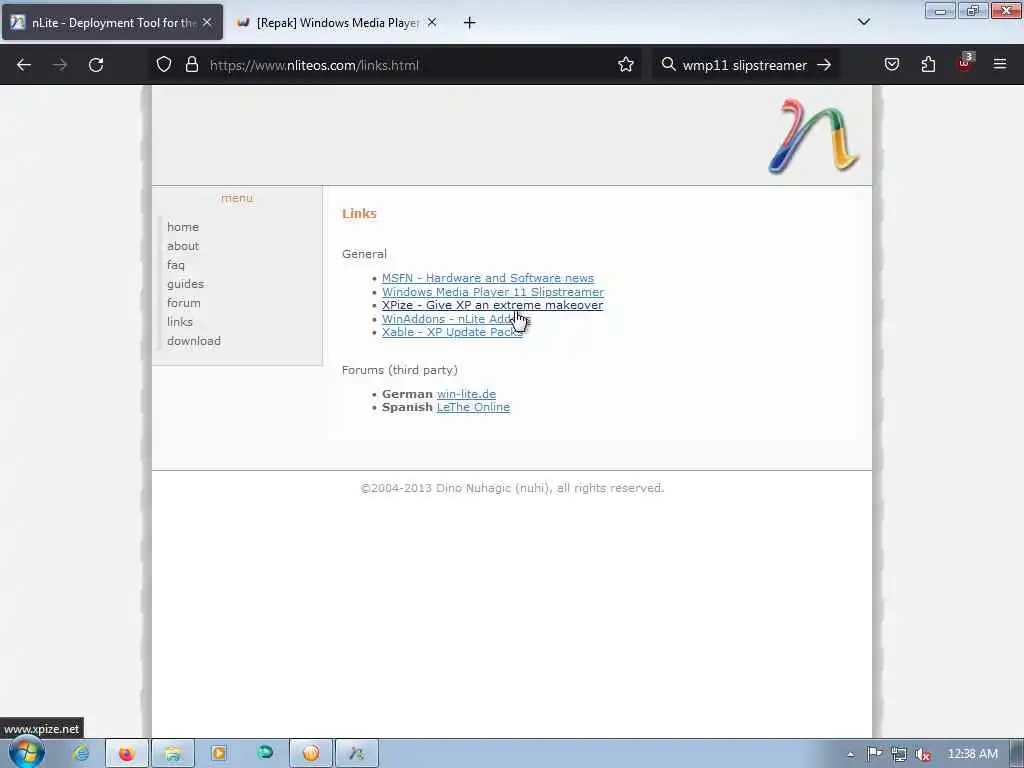Switch to Firefox in the taskbar
1024x768 pixels.
click(x=127, y=754)
